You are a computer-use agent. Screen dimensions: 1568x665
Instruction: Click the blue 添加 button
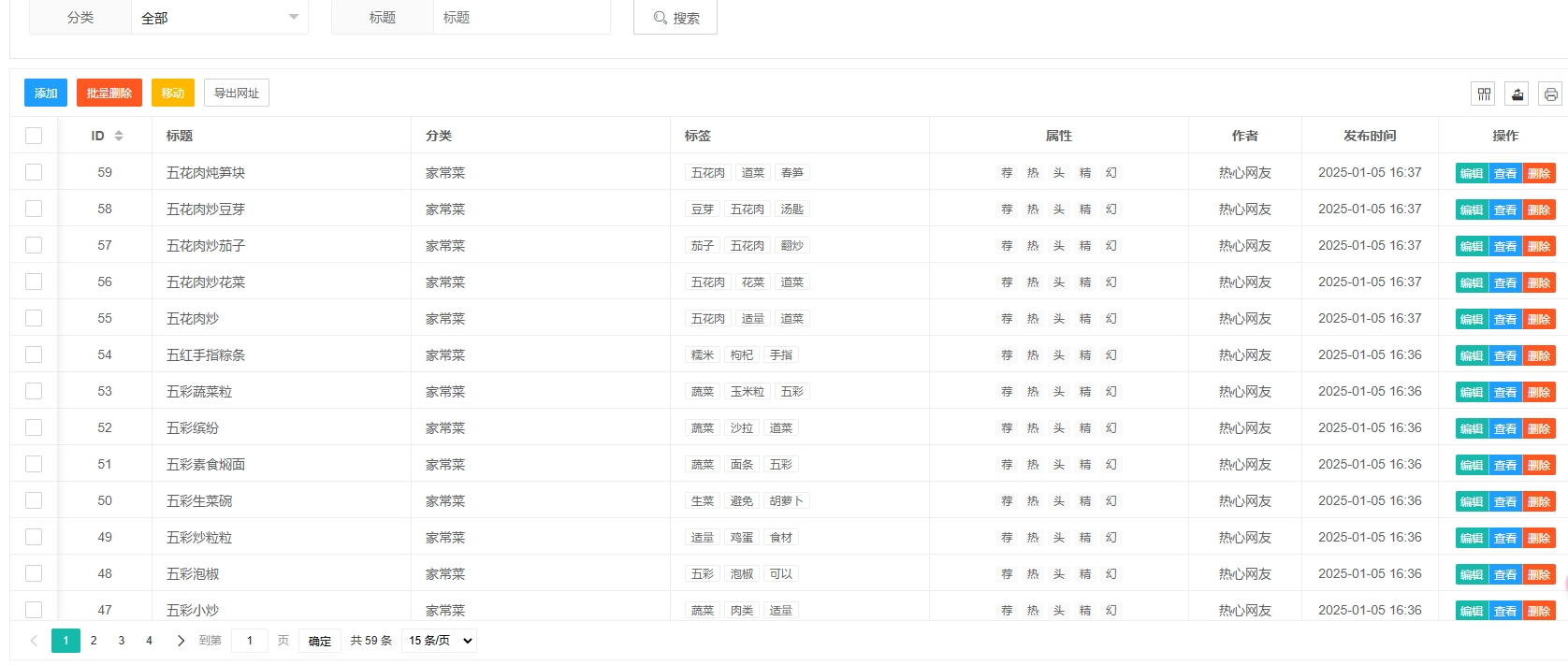click(46, 93)
